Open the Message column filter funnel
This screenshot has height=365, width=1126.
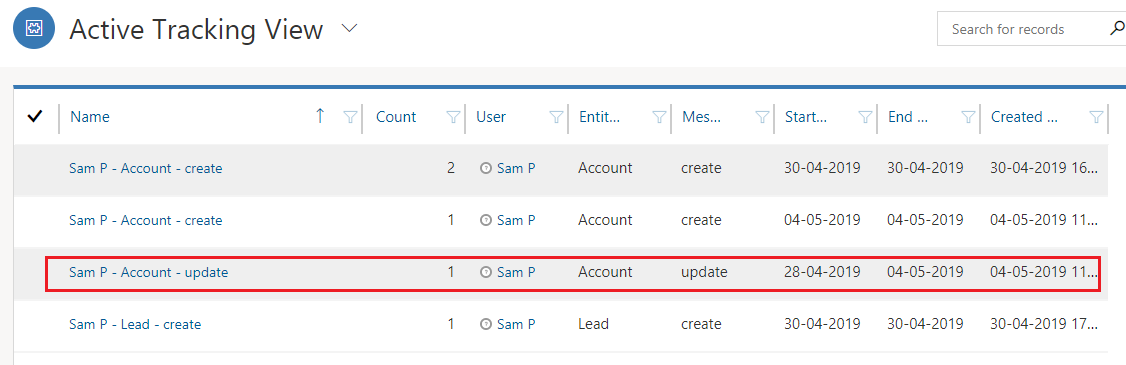pyautogui.click(x=762, y=117)
